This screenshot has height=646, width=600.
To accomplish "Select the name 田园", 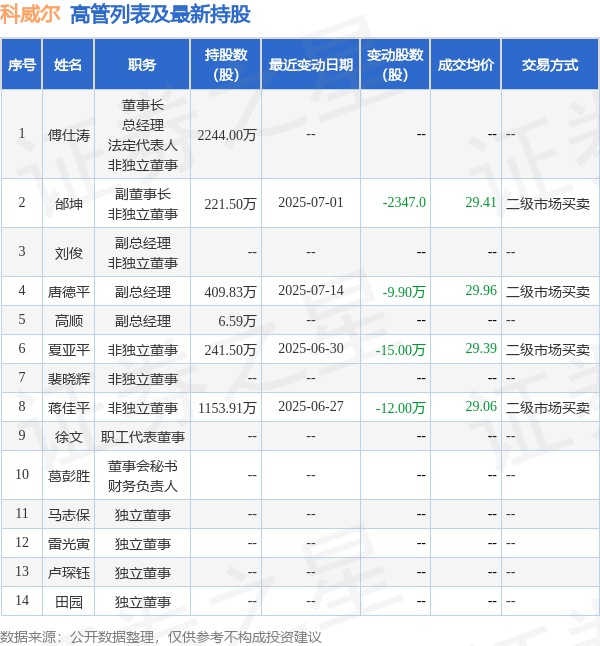I will [x=68, y=602].
